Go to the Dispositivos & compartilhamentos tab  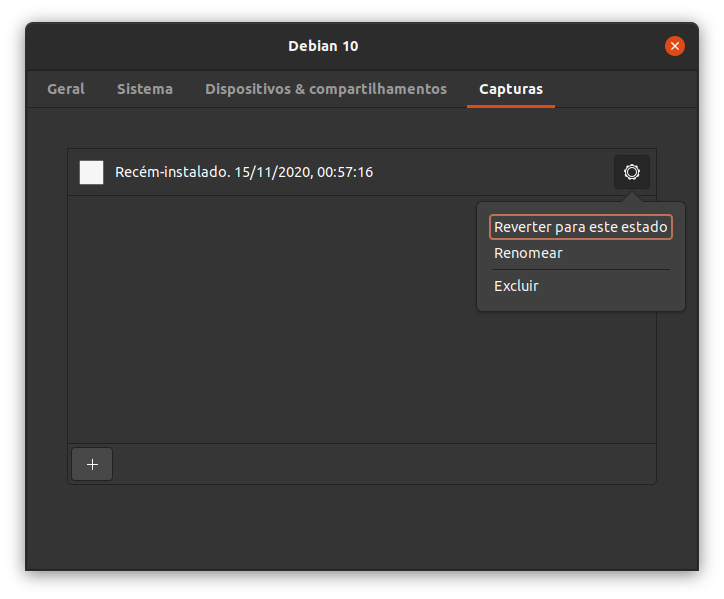[326, 89]
